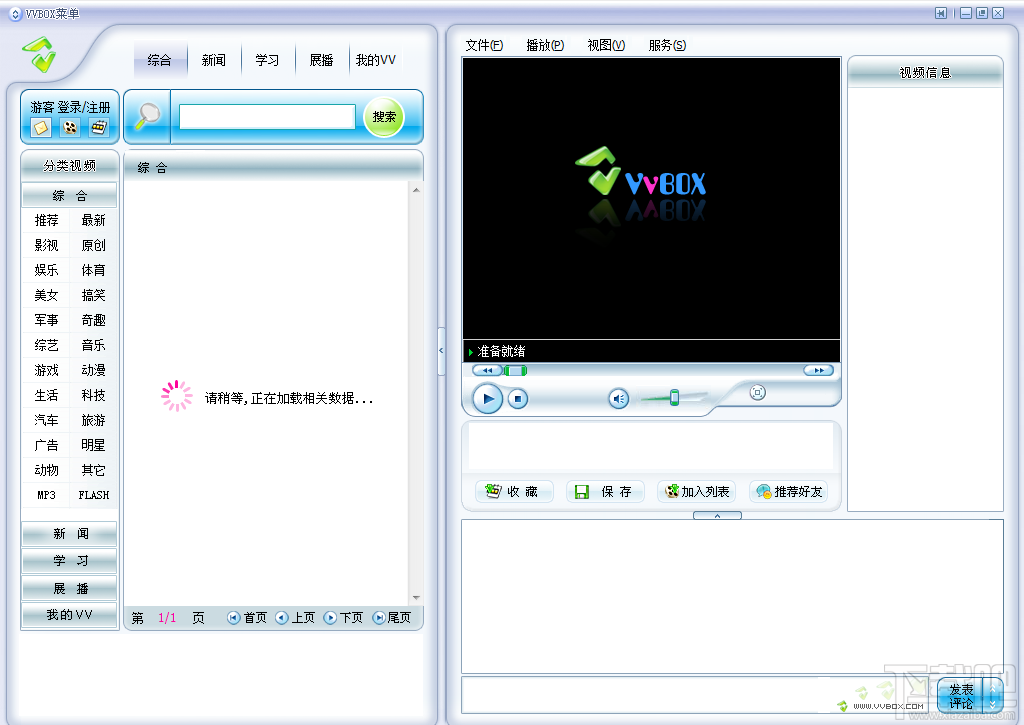Go to previous page with 上页
The image size is (1024, 725).
pyautogui.click(x=295, y=618)
